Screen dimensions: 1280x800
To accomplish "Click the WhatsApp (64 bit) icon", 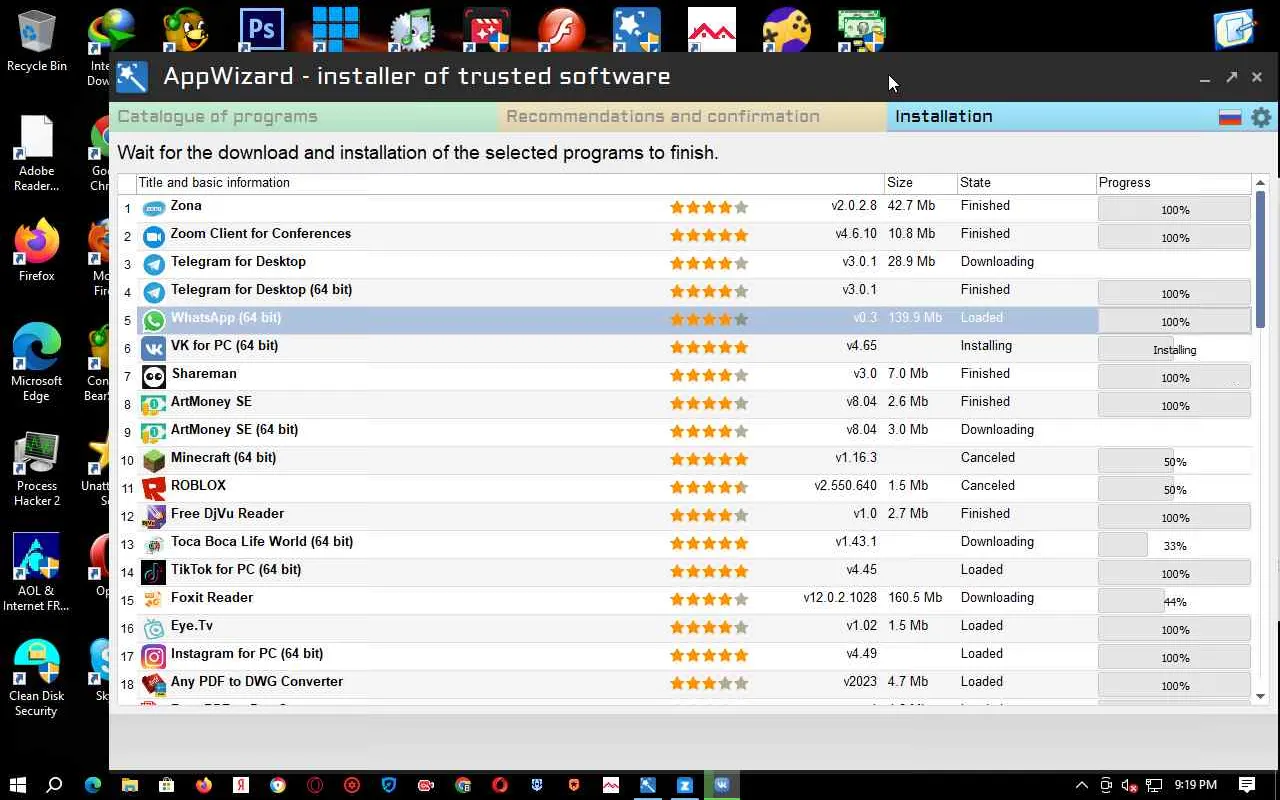I will [x=153, y=320].
